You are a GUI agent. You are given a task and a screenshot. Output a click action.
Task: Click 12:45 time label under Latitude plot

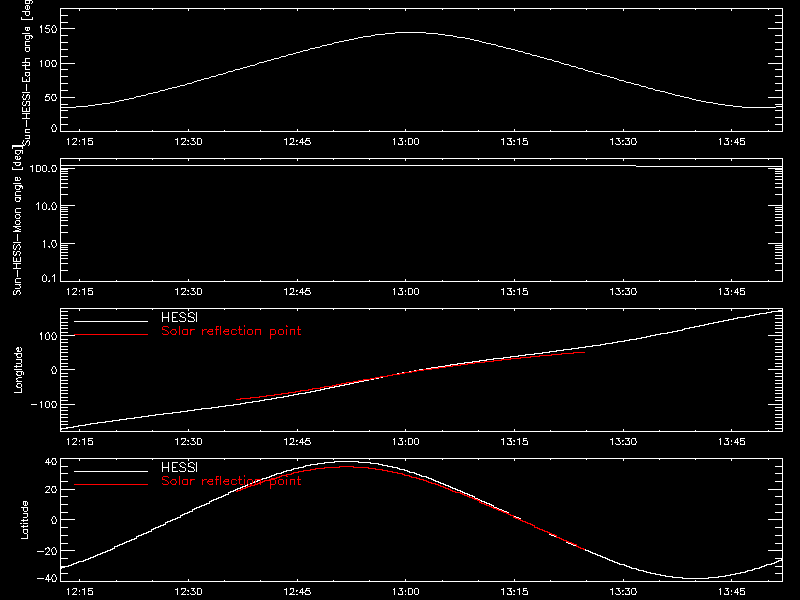click(x=297, y=592)
